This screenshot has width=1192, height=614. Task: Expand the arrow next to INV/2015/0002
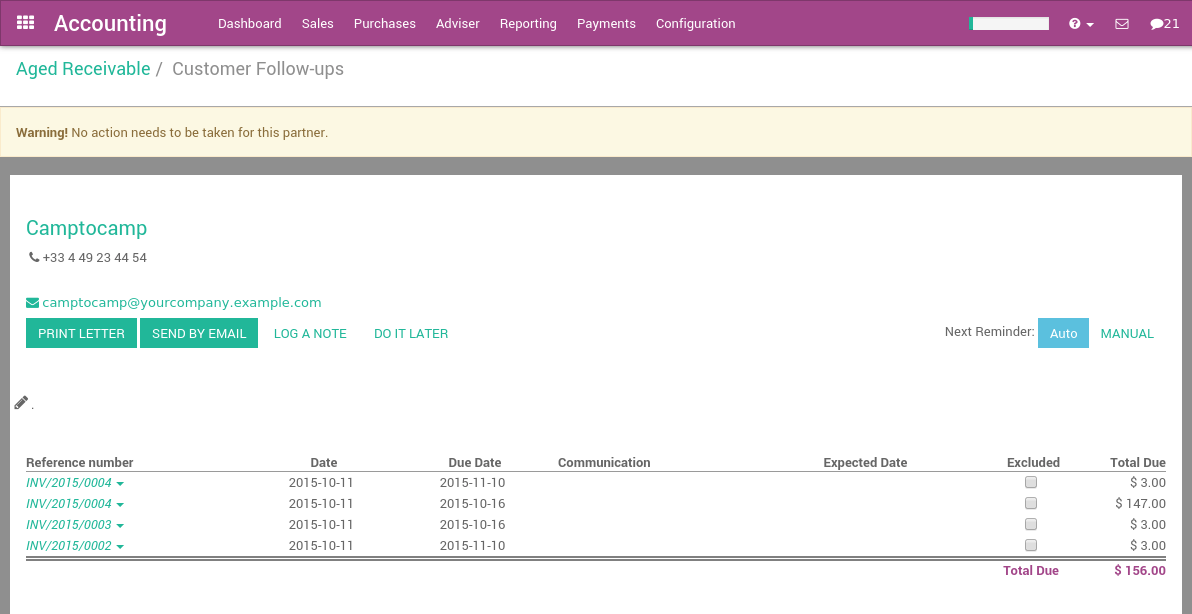[121, 545]
